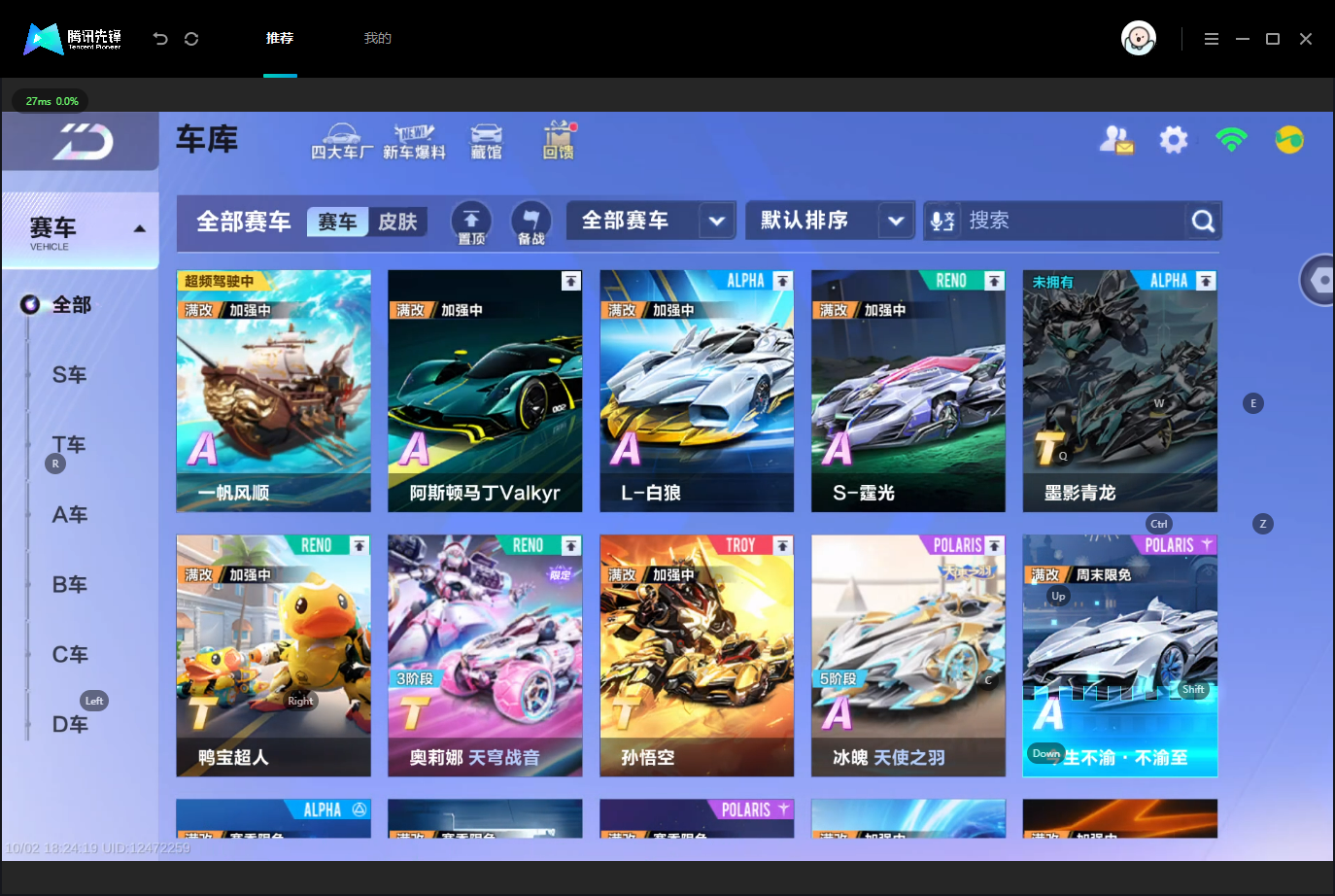1335x896 pixels.
Task: Switch to the 皮肤 skins toggle
Action: 397,222
